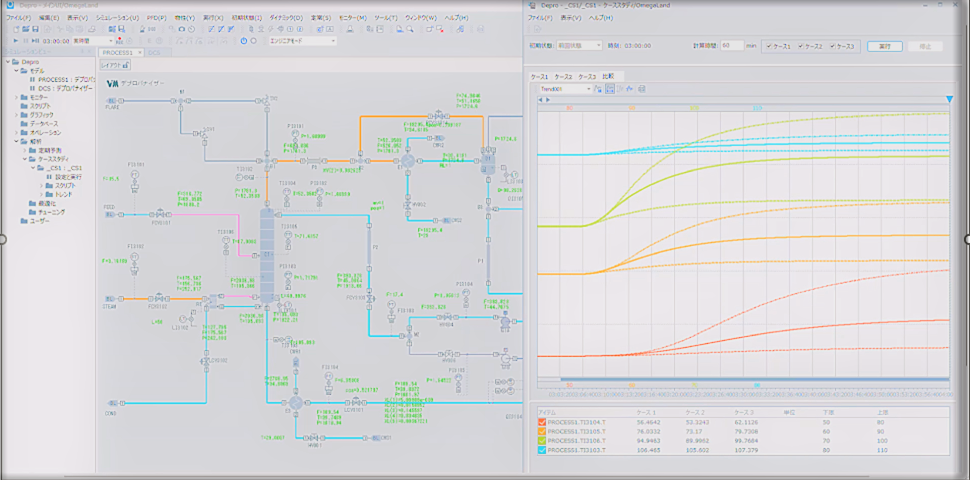Click the calculation time input field
This screenshot has height=480, width=970.
tap(731, 46)
